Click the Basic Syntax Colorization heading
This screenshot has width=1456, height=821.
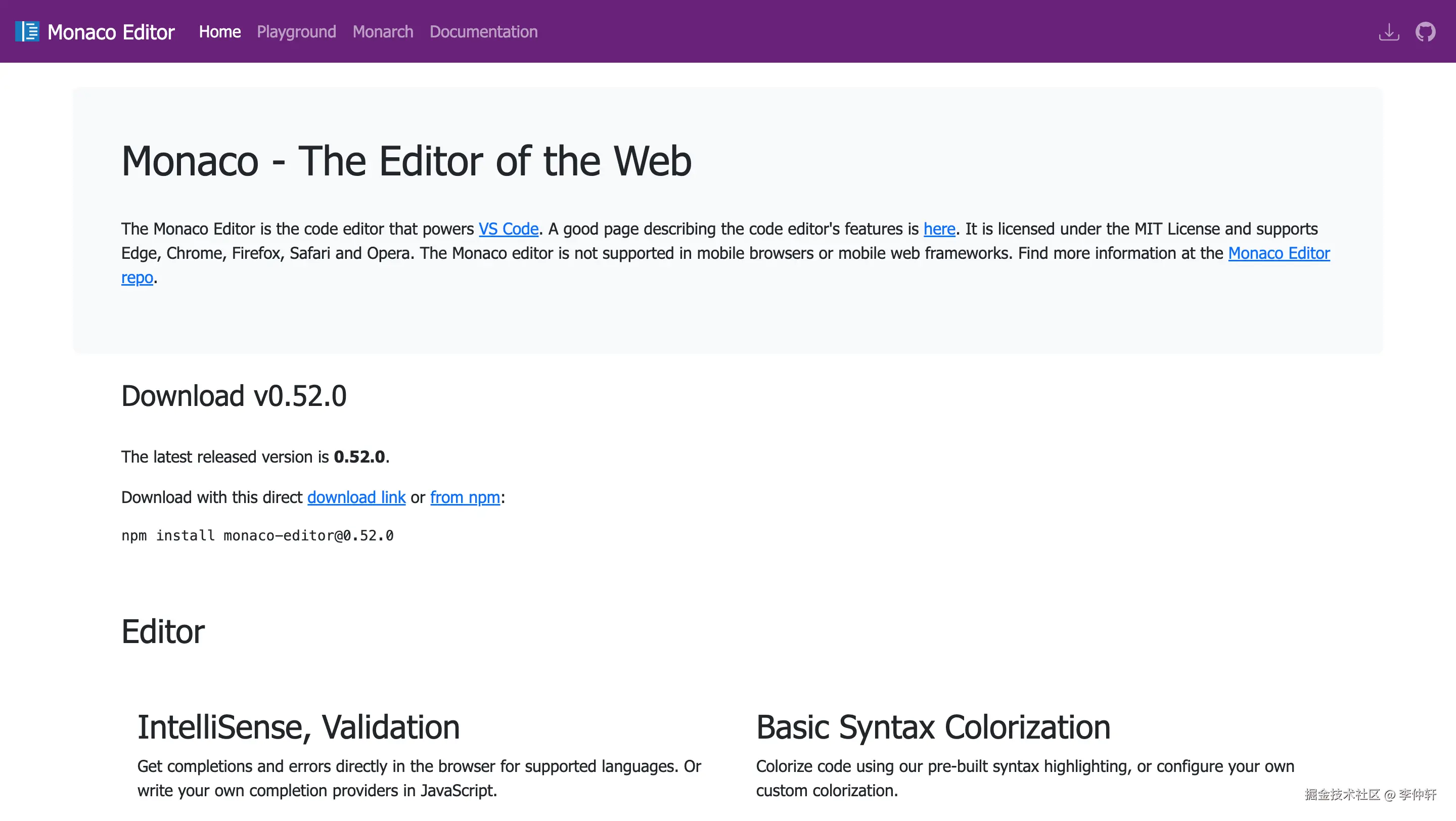[933, 726]
